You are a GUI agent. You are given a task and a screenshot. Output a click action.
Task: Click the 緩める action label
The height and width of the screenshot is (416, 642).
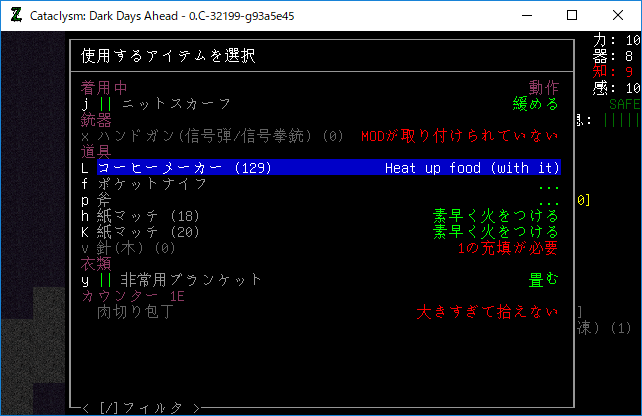tap(535, 104)
